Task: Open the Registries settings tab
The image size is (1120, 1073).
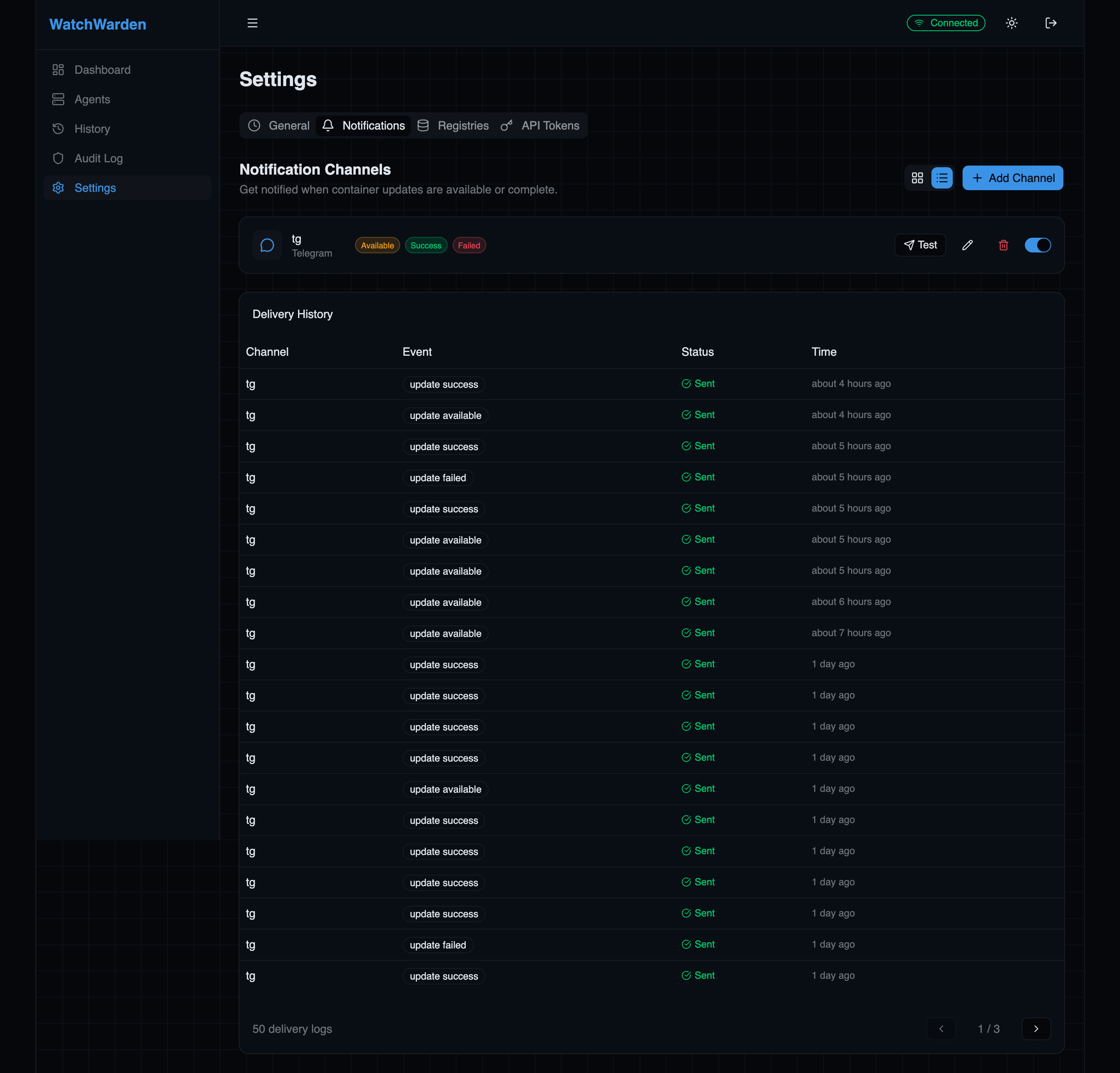Action: 463,125
